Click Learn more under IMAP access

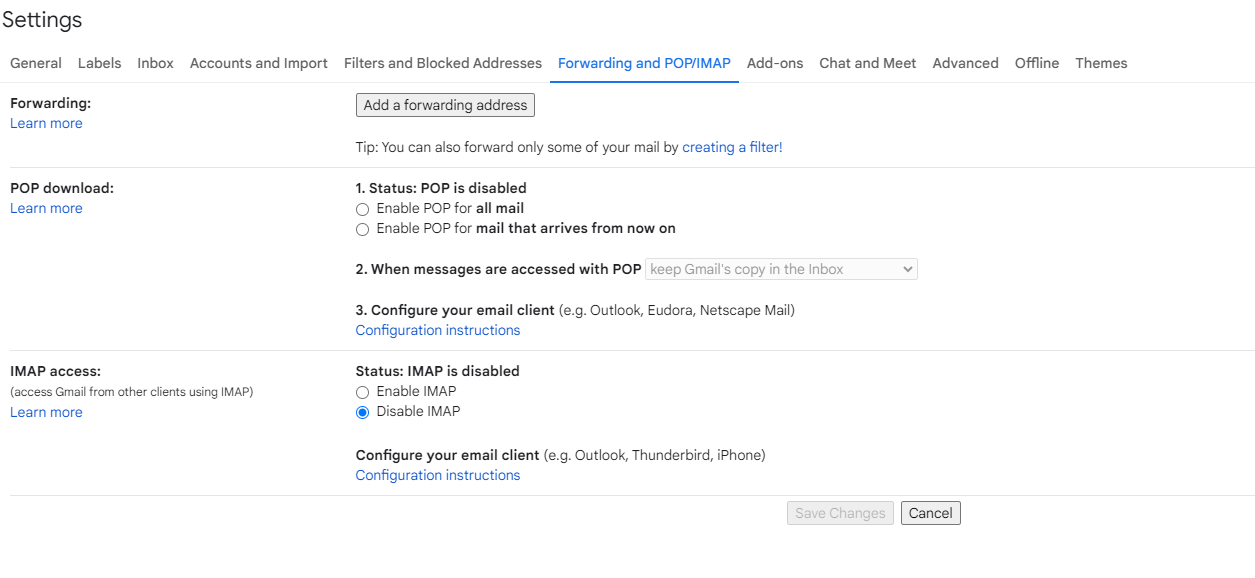(x=46, y=412)
